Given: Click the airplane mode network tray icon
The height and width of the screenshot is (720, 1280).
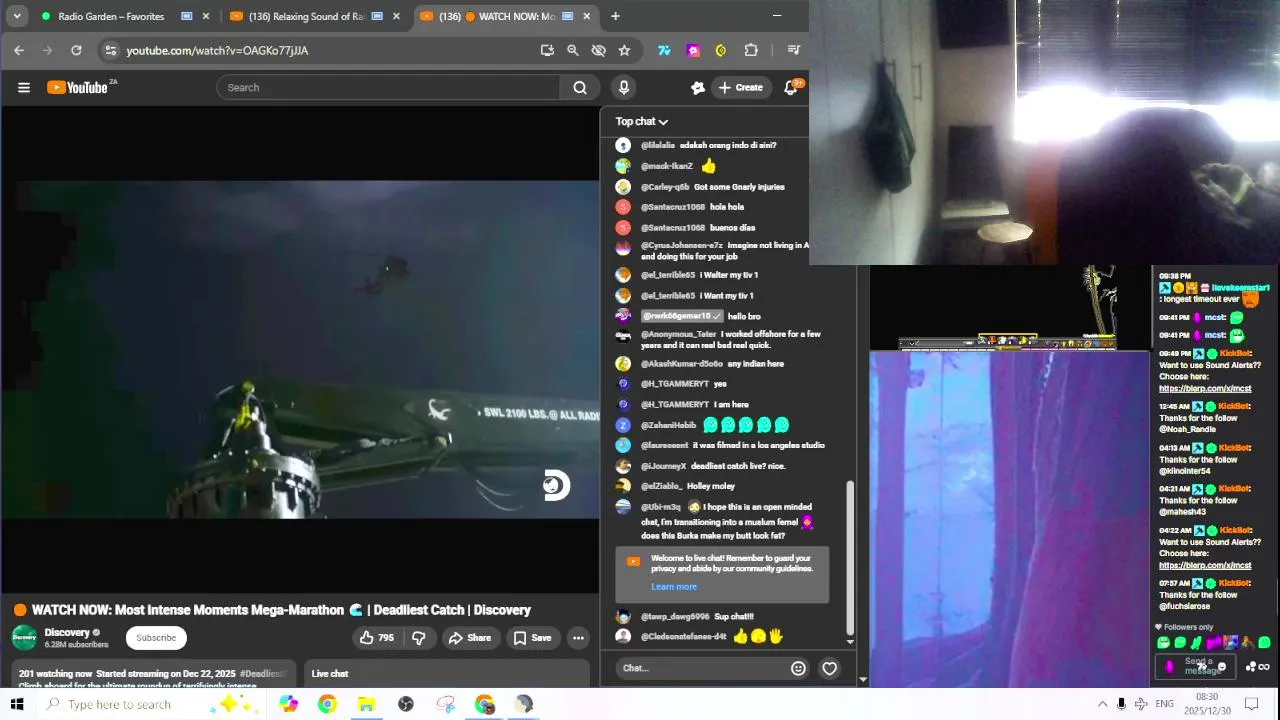Looking at the screenshot, I should (x=1141, y=704).
